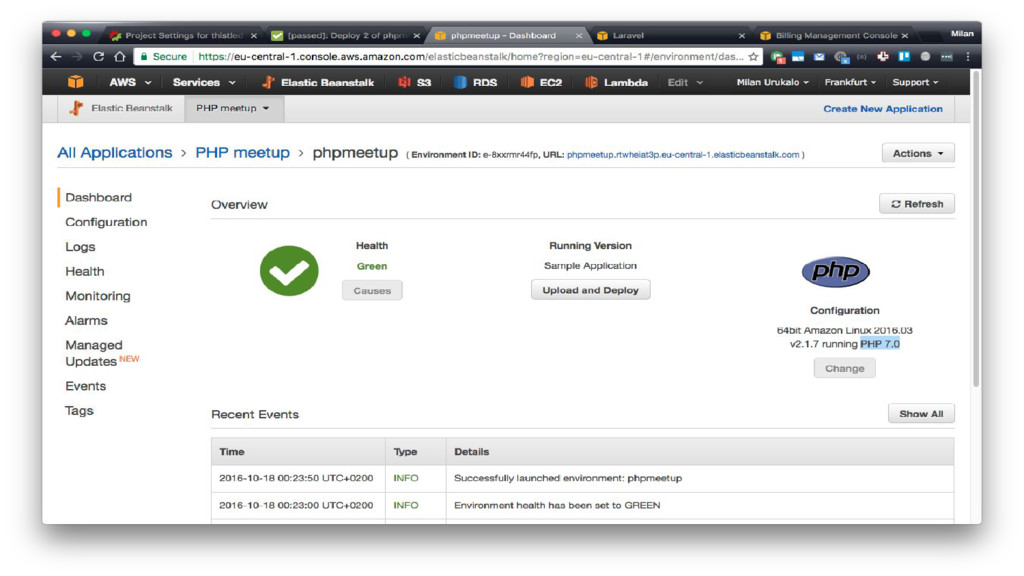
Task: Click the blue mail envelope extension icon
Action: (x=819, y=57)
